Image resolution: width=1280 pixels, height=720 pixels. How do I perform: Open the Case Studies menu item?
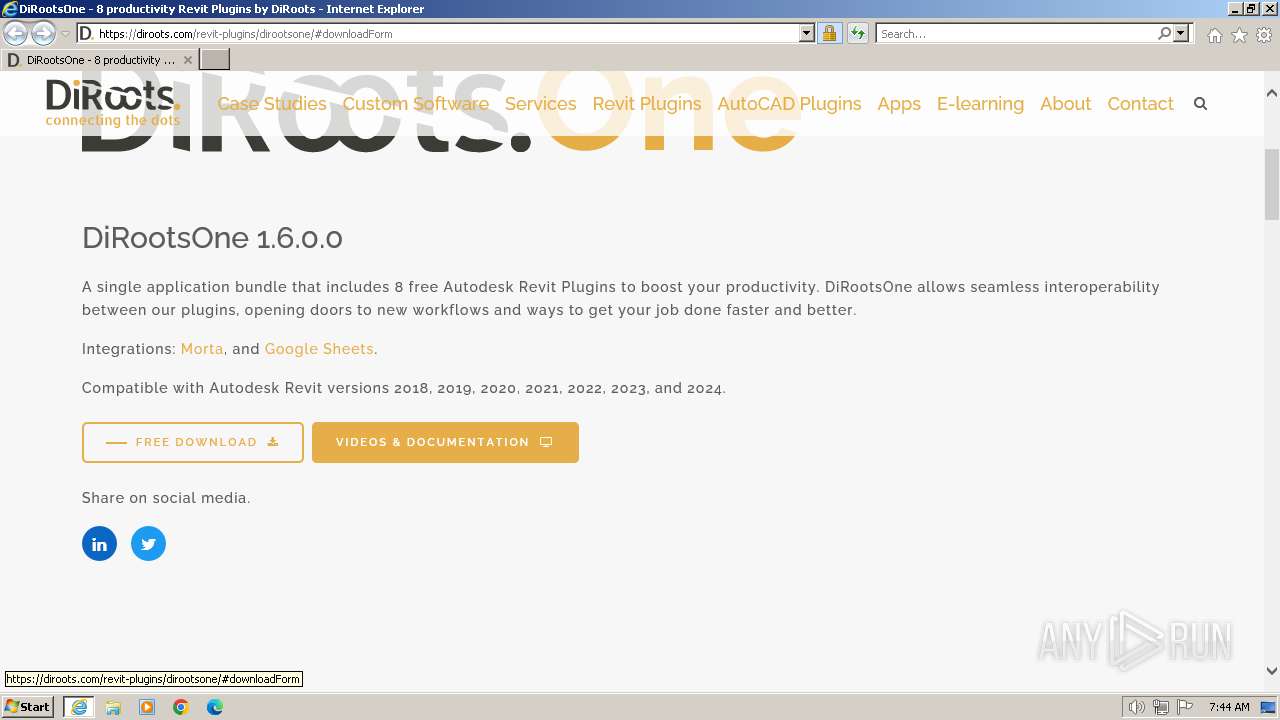click(x=272, y=104)
